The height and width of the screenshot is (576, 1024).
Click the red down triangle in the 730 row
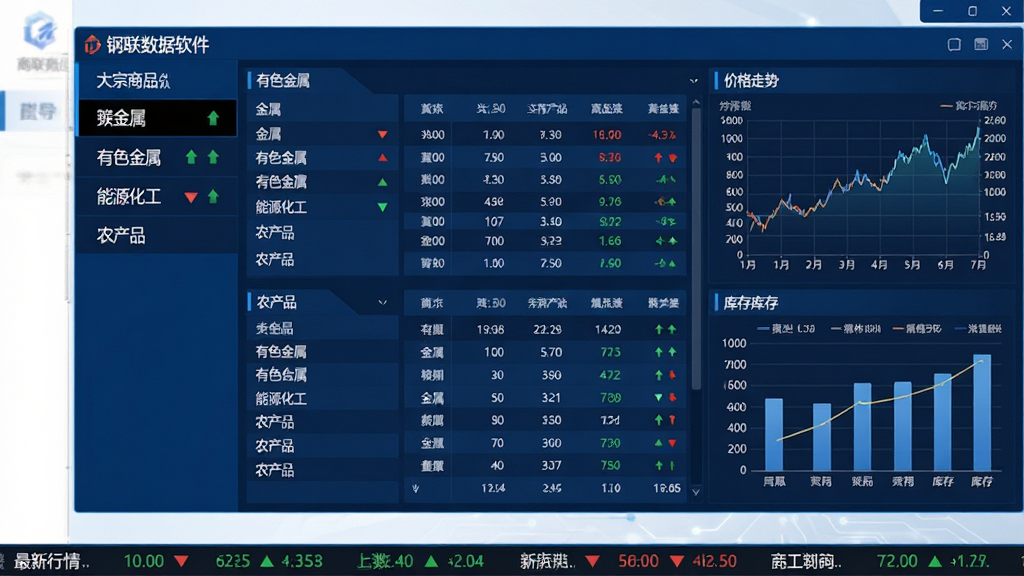click(x=672, y=443)
